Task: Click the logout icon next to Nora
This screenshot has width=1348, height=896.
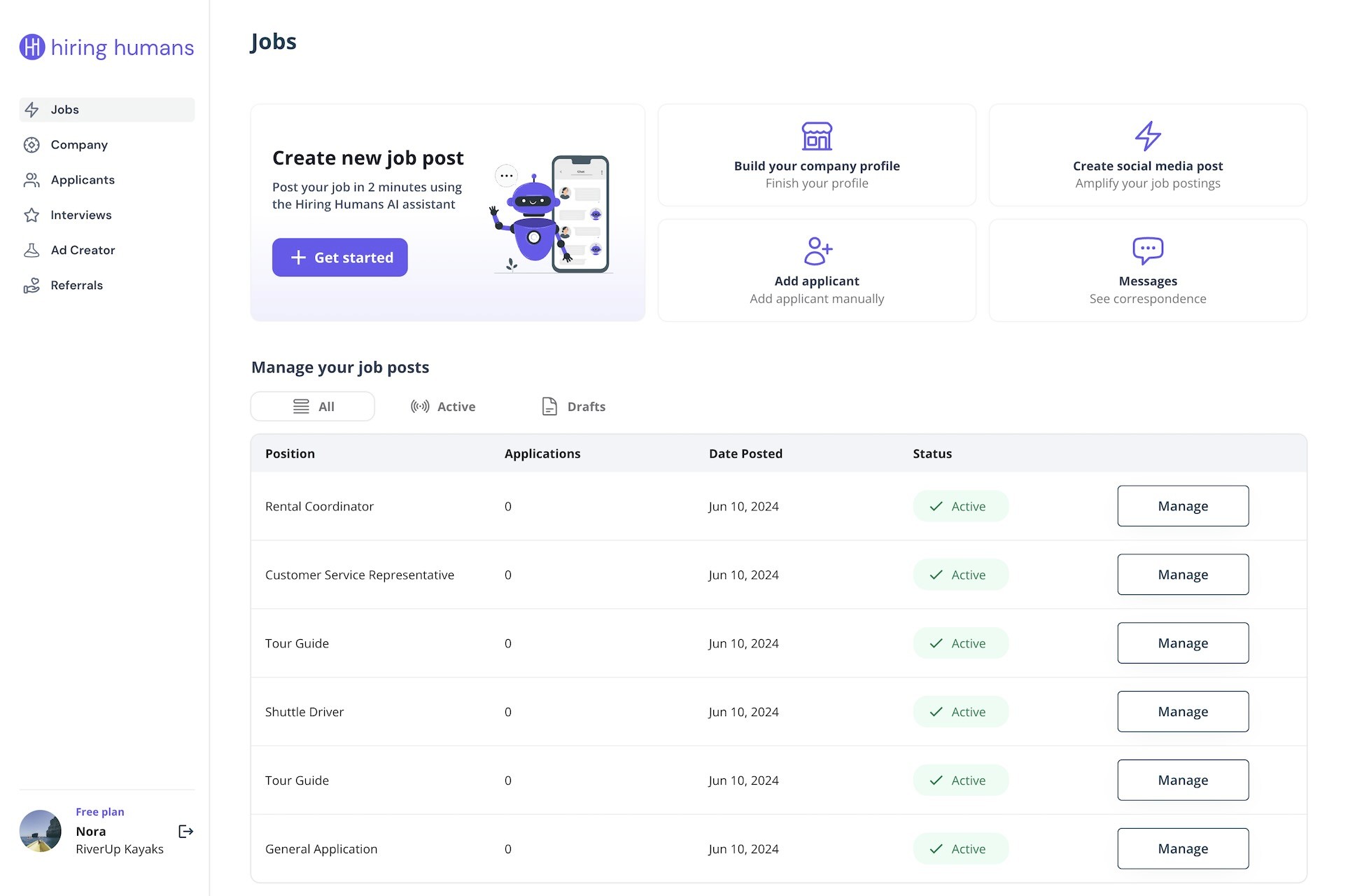Action: coord(185,831)
